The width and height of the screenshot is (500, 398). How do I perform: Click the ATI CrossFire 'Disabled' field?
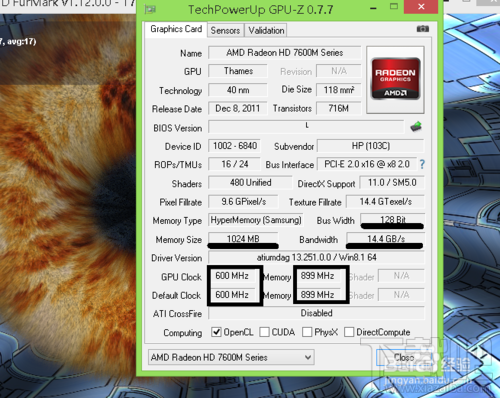[316, 313]
